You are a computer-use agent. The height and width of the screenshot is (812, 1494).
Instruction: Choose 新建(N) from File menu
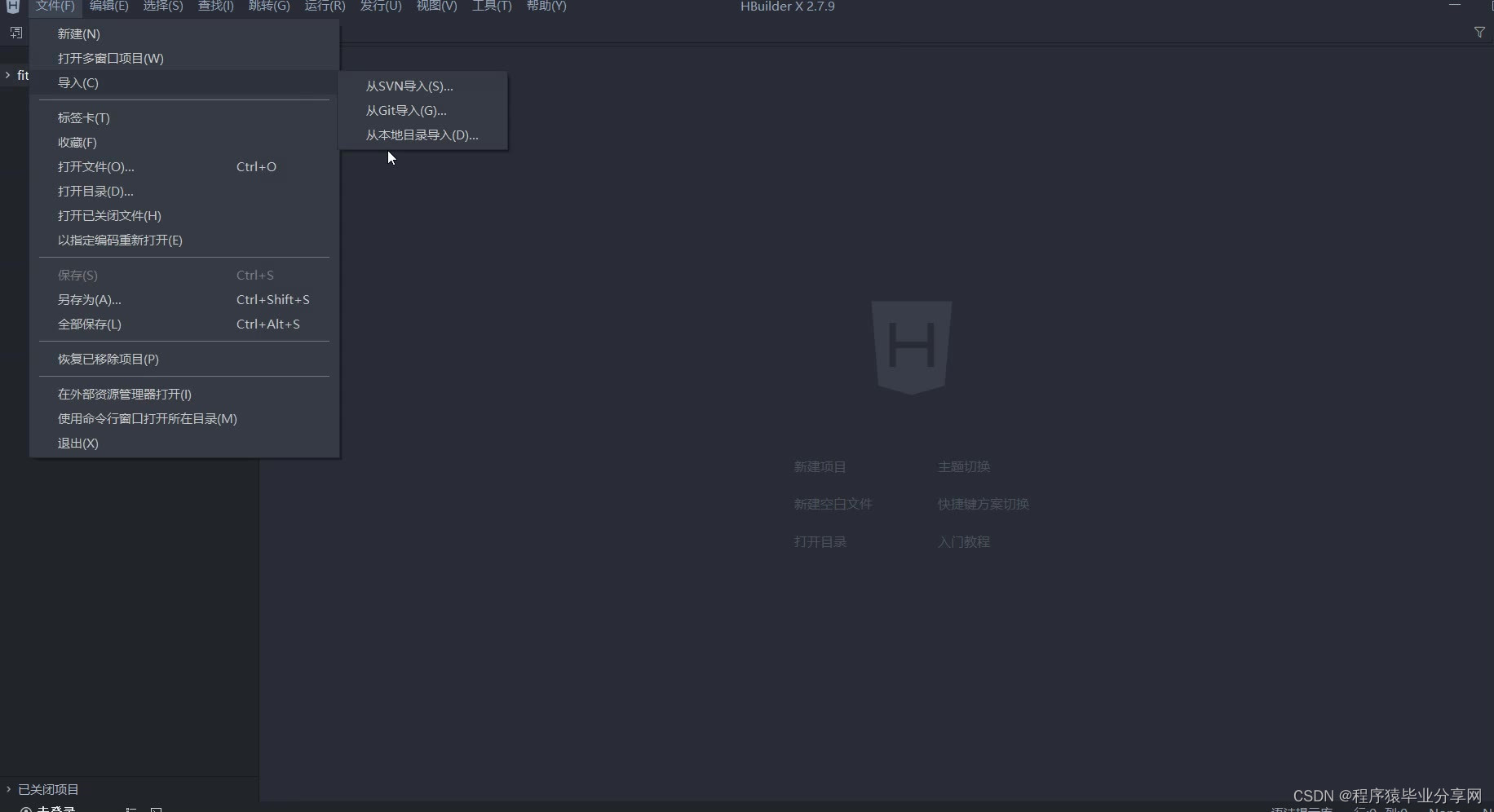tap(184, 33)
